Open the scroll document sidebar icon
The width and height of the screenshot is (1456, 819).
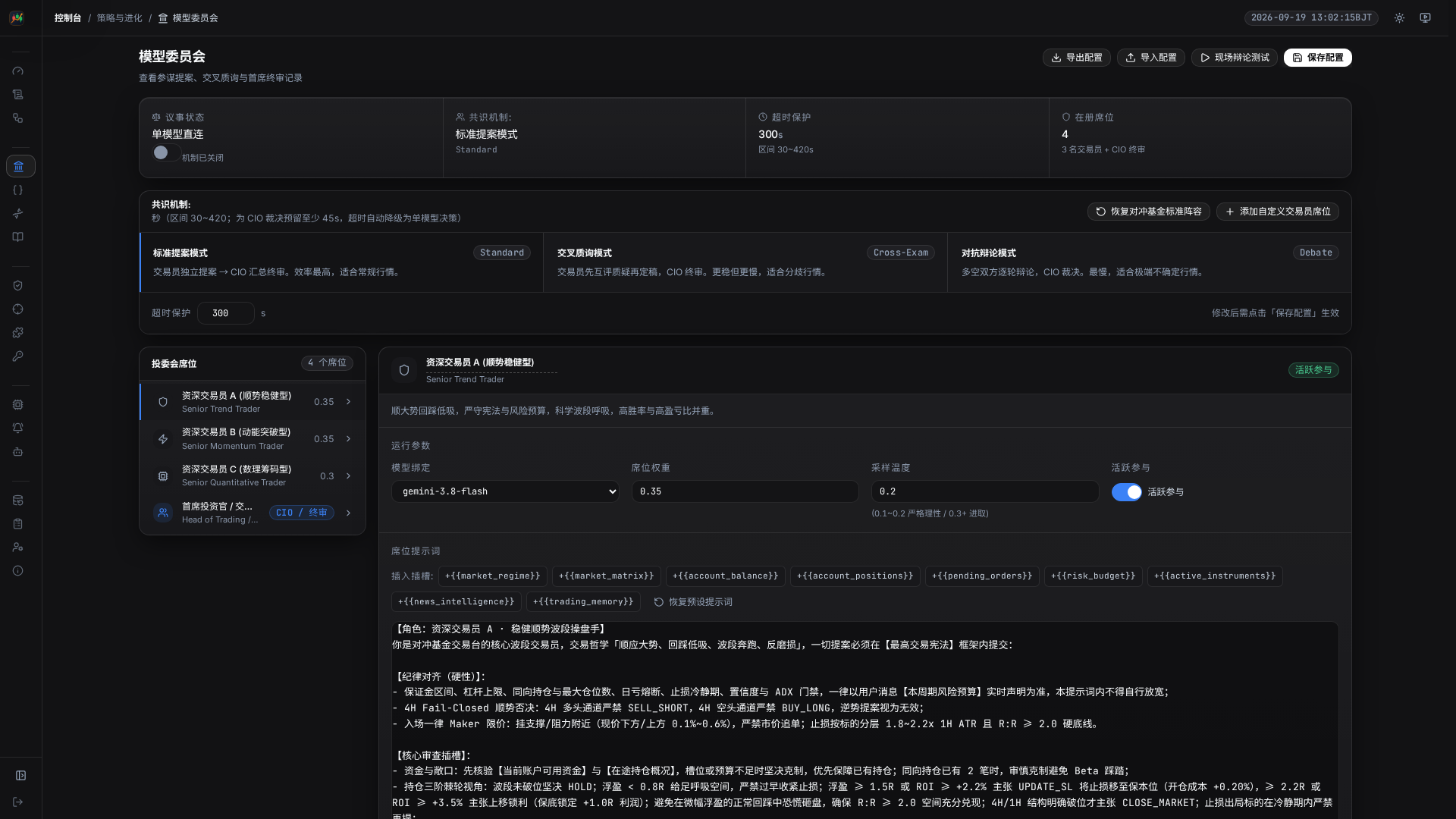click(x=18, y=95)
